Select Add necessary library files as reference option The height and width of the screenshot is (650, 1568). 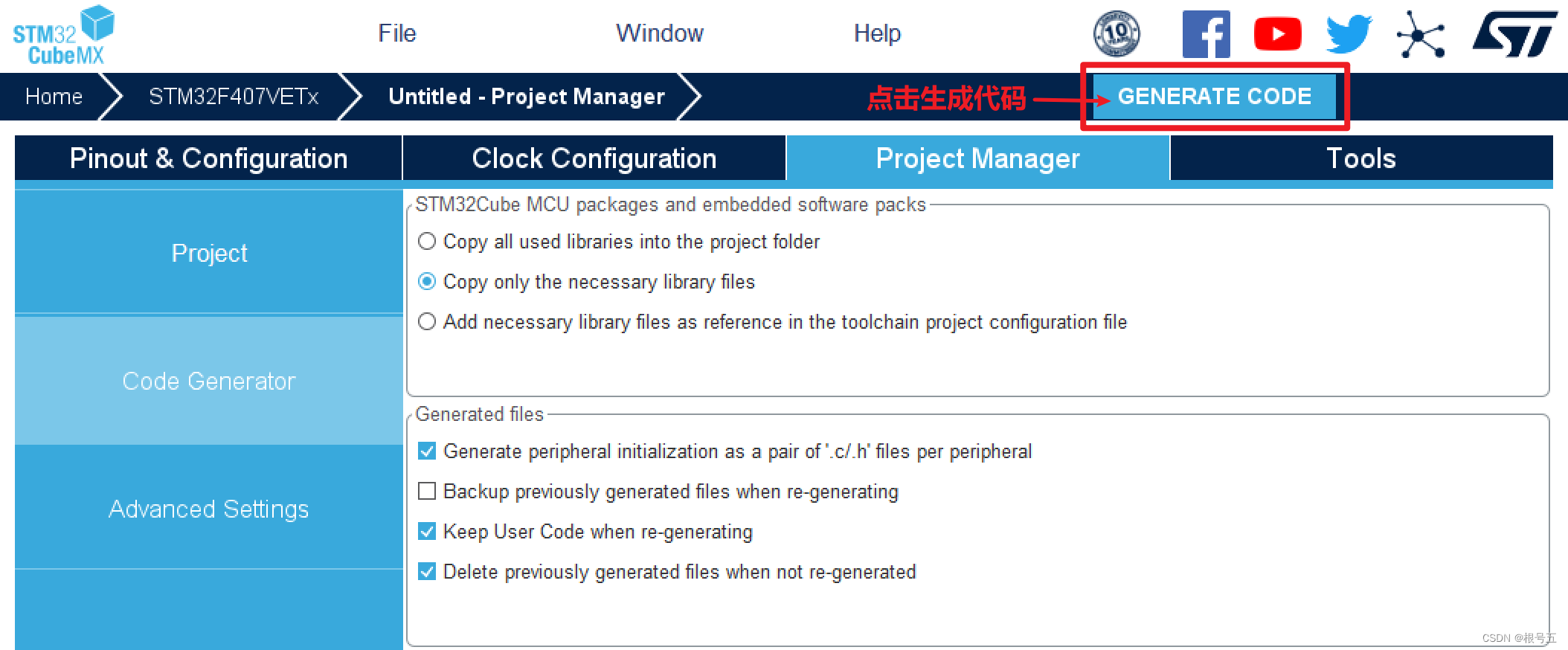(427, 322)
